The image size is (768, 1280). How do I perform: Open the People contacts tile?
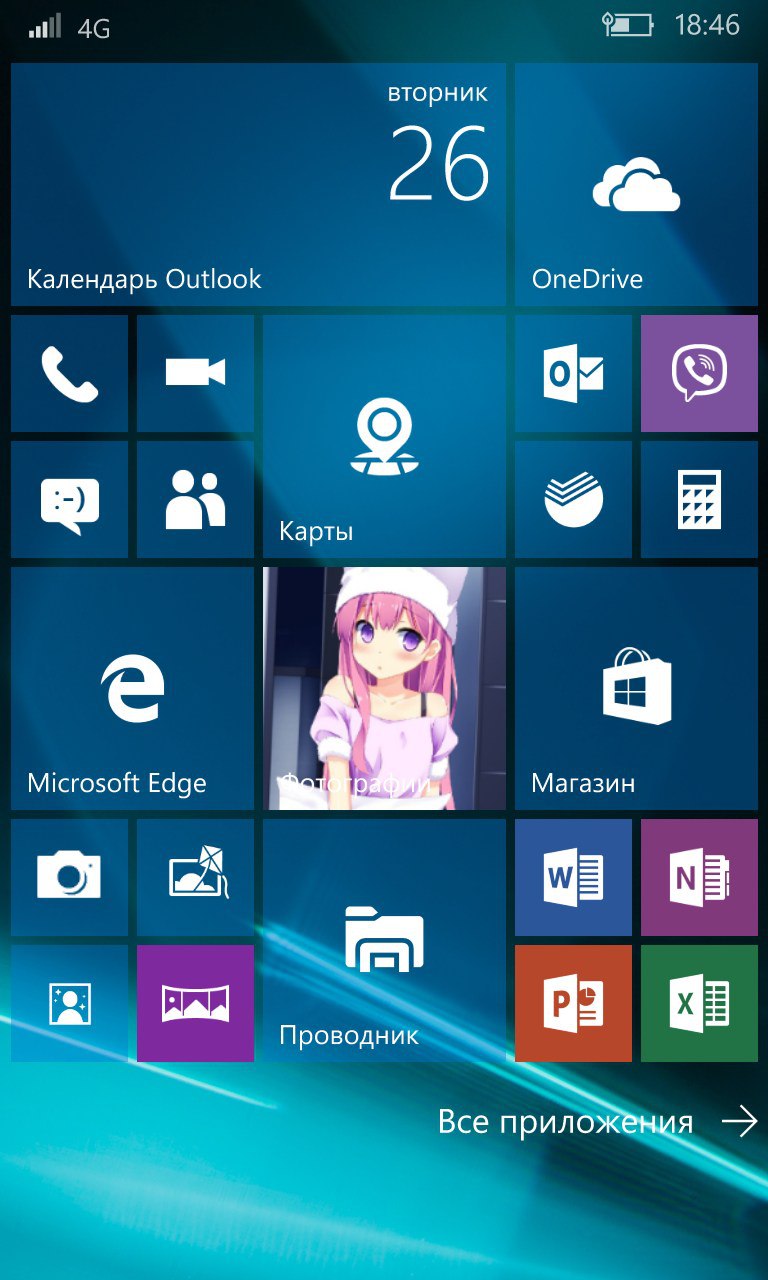[x=195, y=499]
